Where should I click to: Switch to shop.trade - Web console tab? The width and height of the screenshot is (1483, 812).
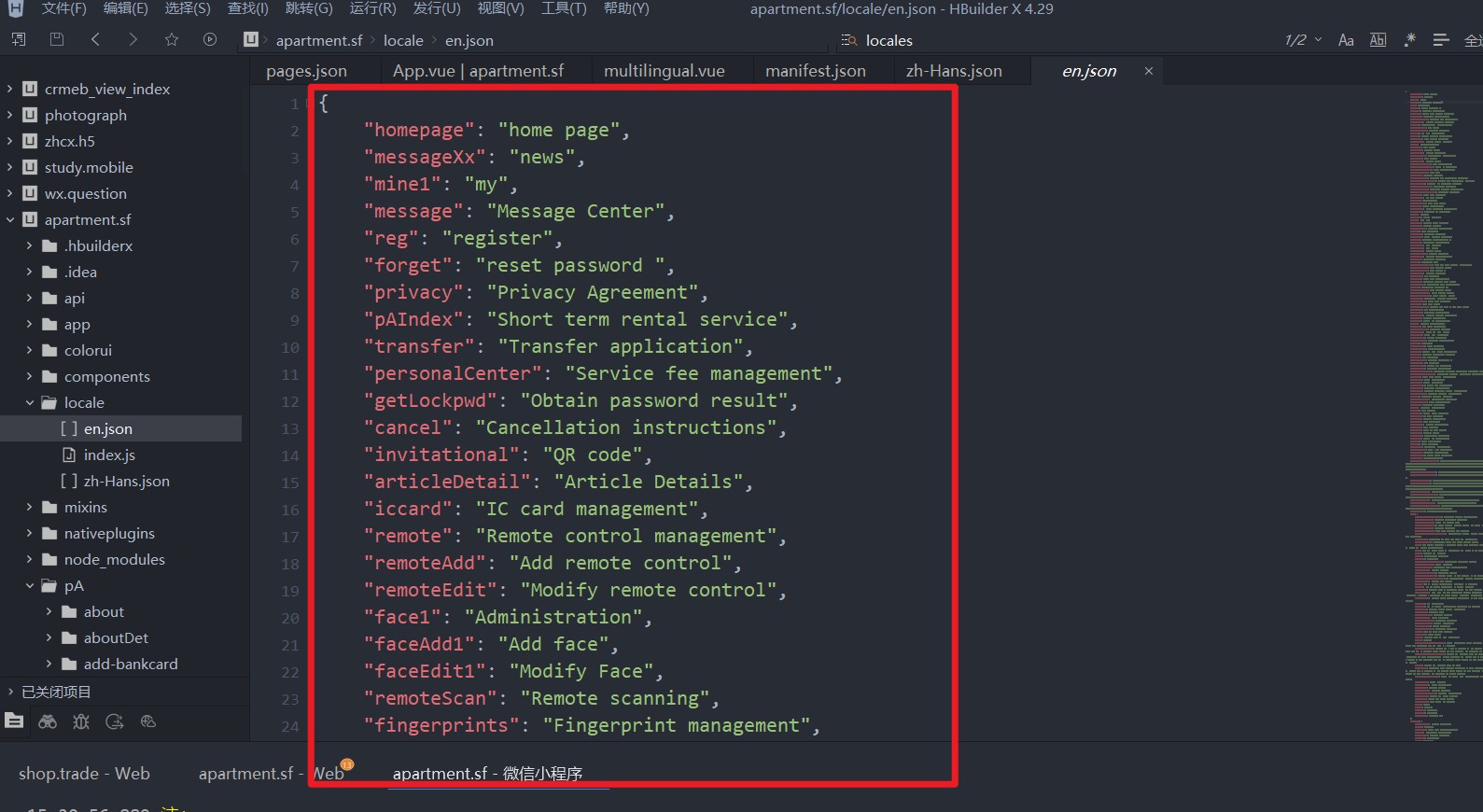click(x=84, y=773)
